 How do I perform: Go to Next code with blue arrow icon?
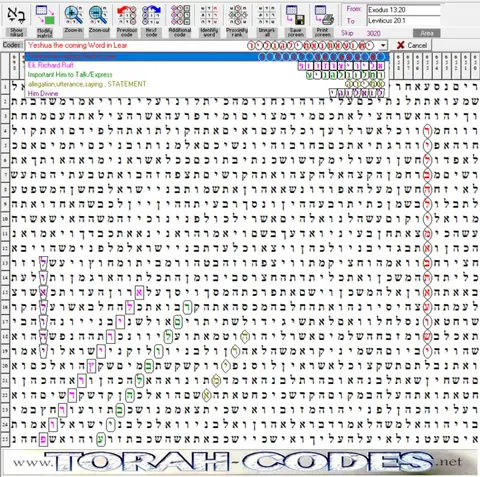151,15
